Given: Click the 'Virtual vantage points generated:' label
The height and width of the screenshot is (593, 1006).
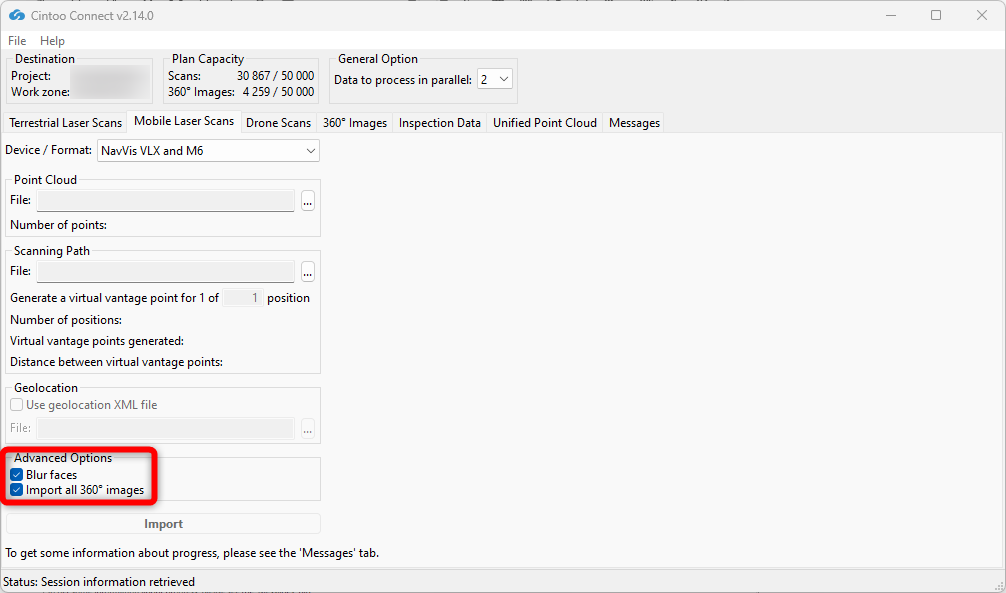Looking at the screenshot, I should [x=97, y=341].
